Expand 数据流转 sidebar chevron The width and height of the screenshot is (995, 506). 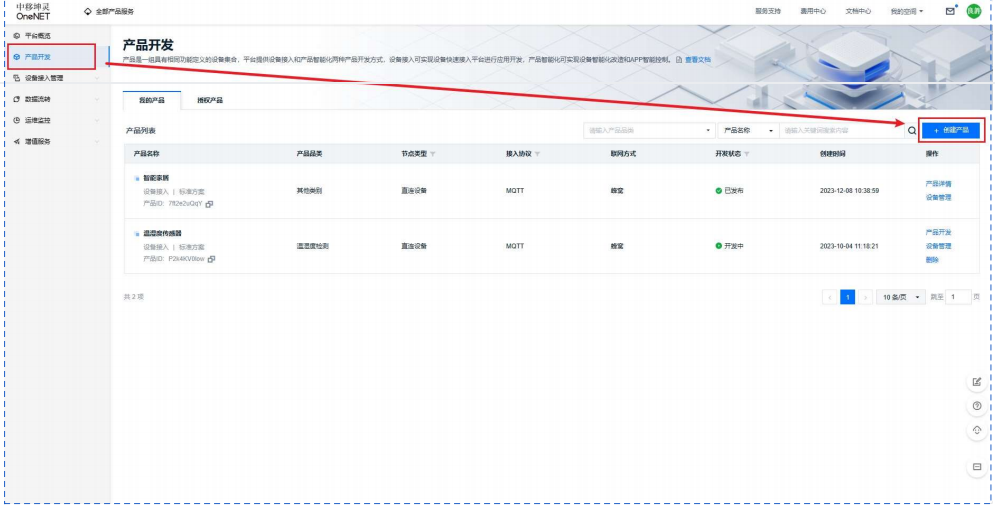[x=97, y=99]
